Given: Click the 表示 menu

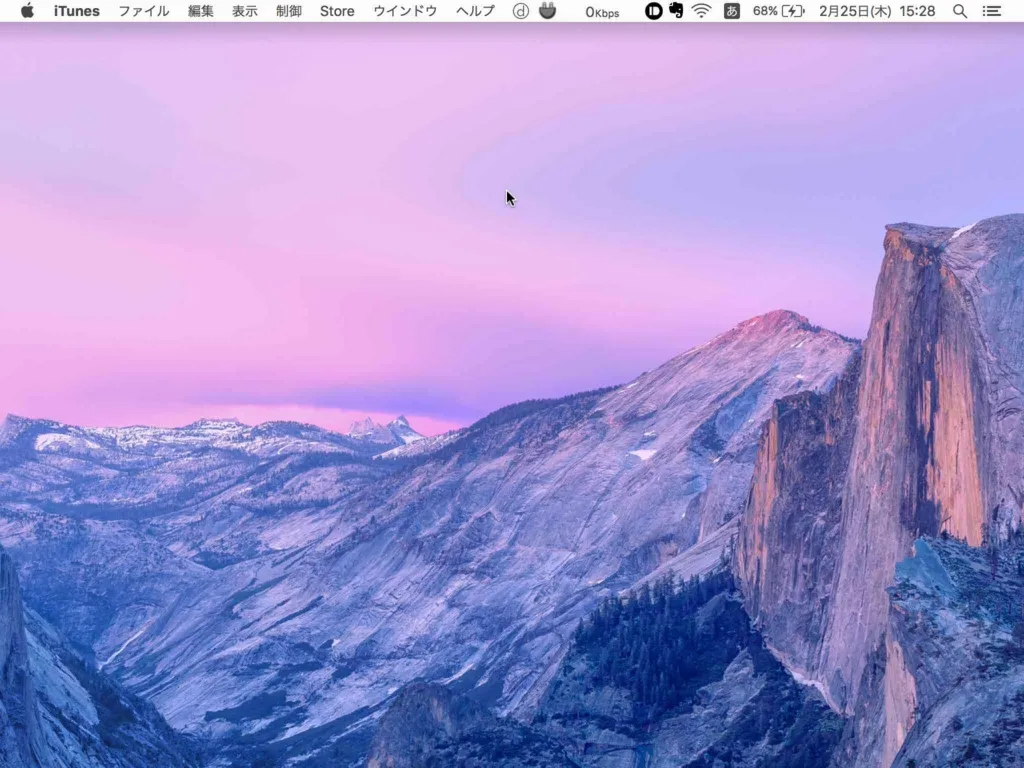Looking at the screenshot, I should [245, 11].
